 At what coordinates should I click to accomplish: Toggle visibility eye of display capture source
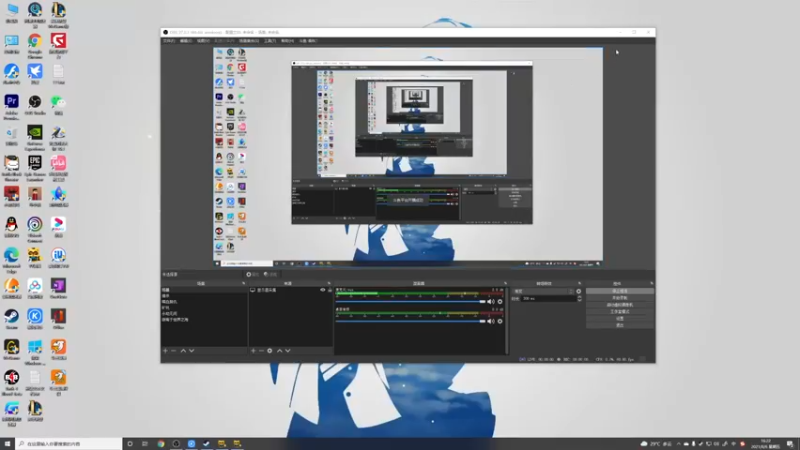click(322, 290)
